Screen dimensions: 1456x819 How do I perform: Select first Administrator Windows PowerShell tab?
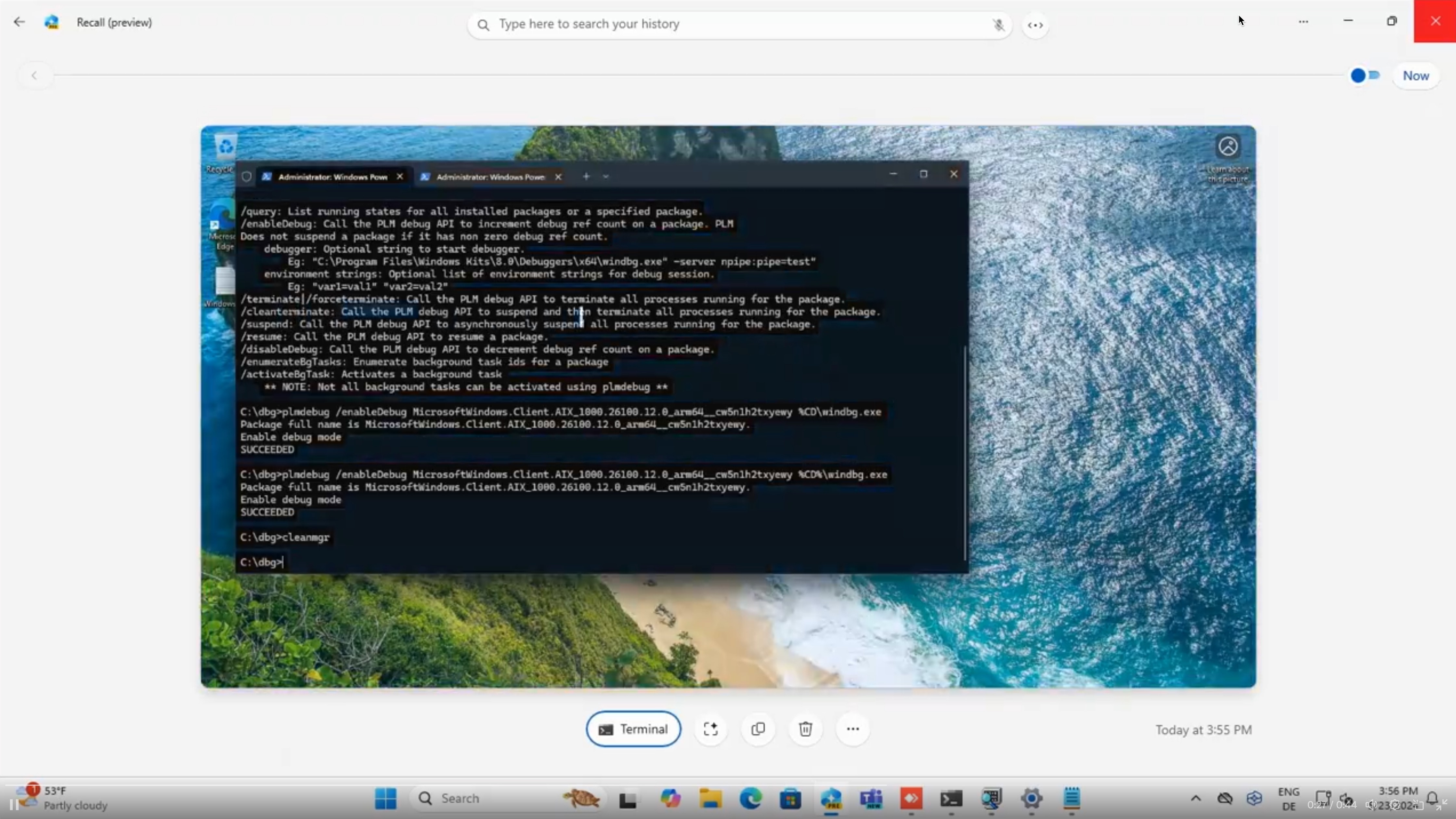(332, 177)
